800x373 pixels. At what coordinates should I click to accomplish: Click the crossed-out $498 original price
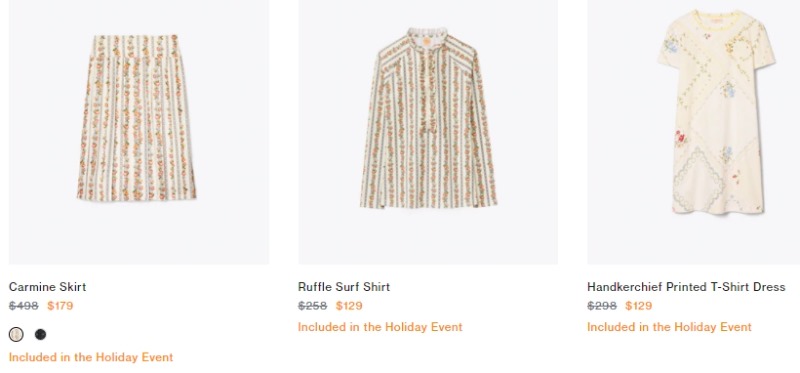[x=23, y=306]
